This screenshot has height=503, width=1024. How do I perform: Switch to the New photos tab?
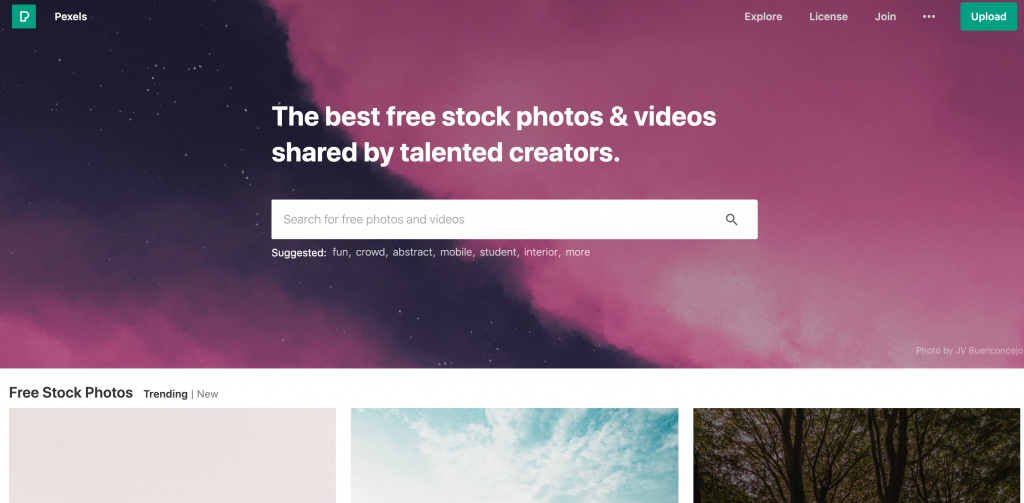click(208, 394)
